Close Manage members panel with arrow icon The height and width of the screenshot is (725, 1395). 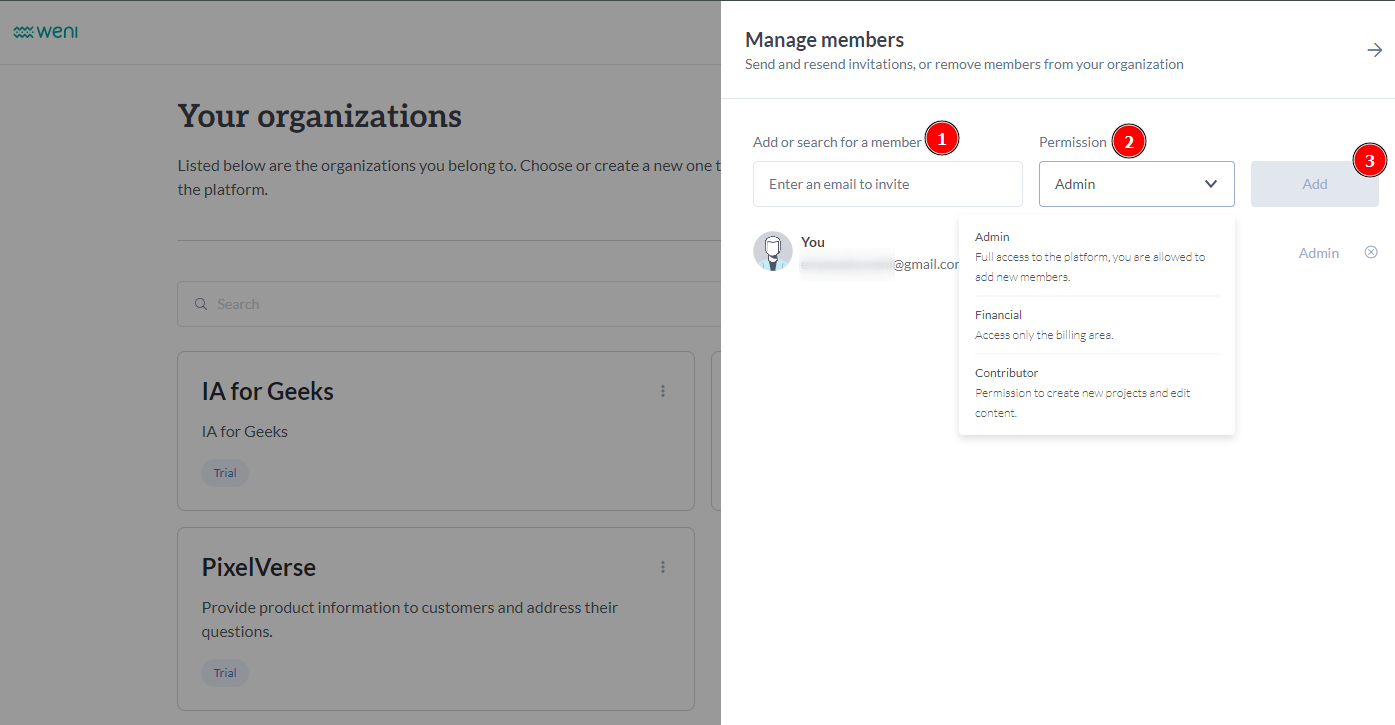point(1375,50)
